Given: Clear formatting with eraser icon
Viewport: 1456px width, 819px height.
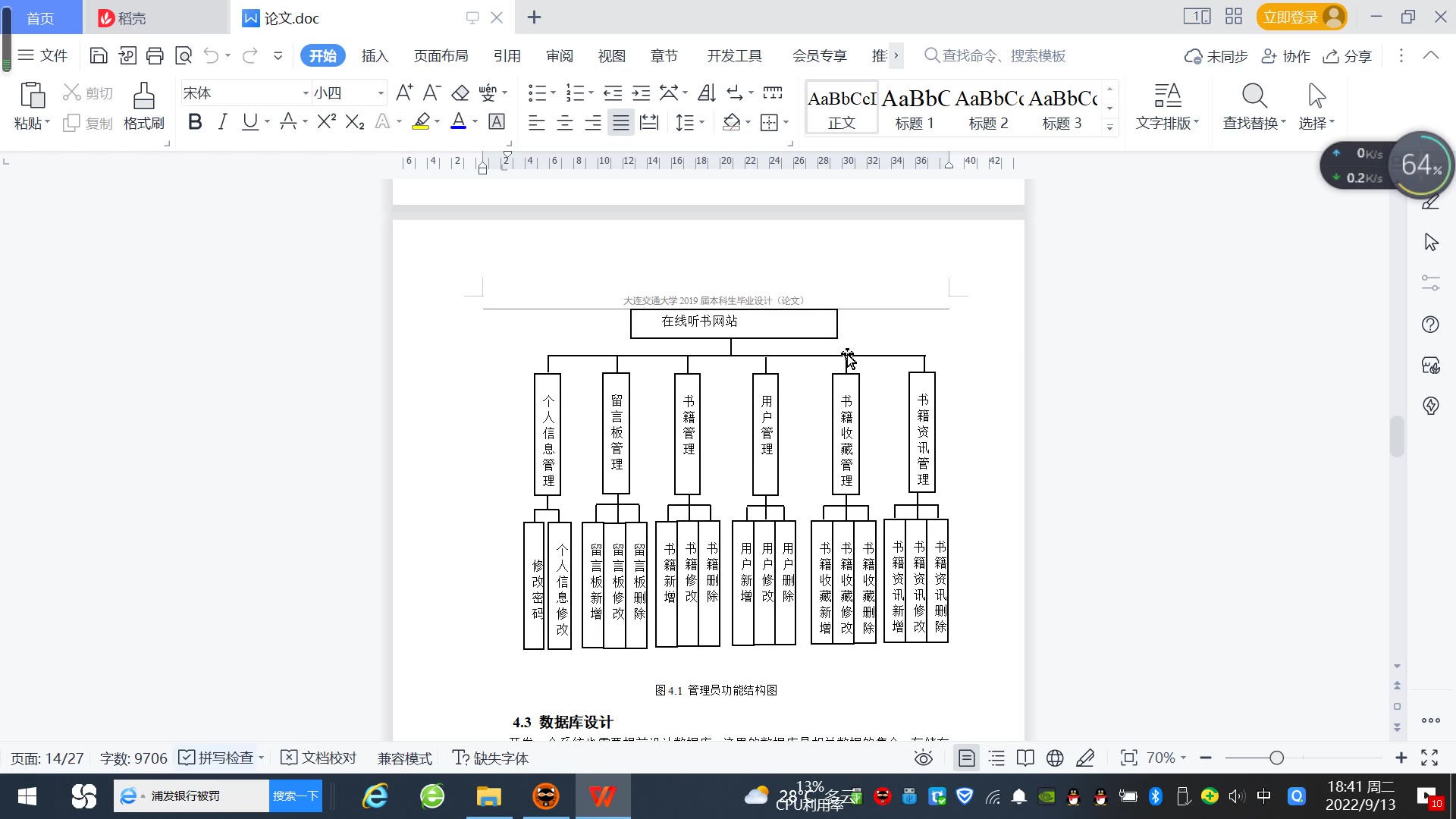Looking at the screenshot, I should click(x=460, y=93).
